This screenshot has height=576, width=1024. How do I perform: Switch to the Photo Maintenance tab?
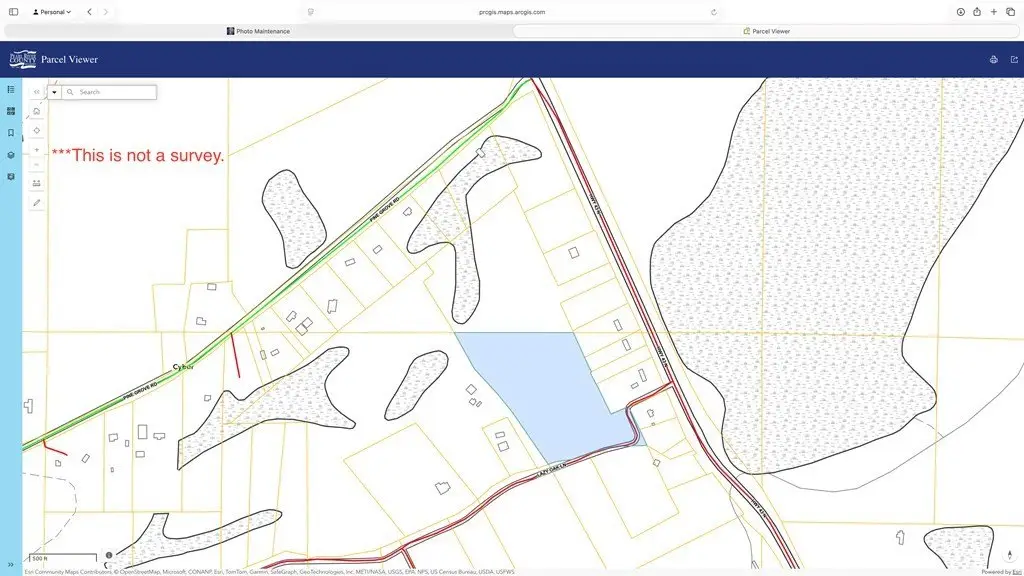click(x=259, y=31)
